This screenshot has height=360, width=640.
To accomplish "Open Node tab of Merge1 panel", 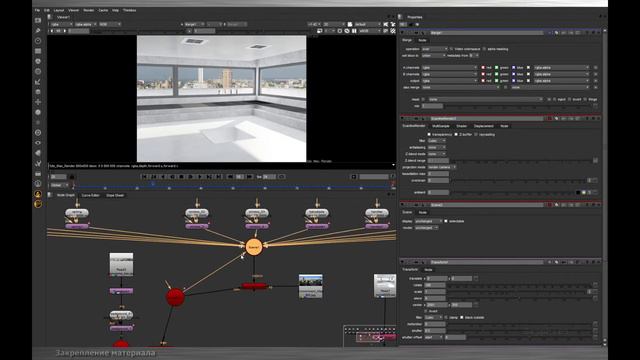I will [x=422, y=40].
